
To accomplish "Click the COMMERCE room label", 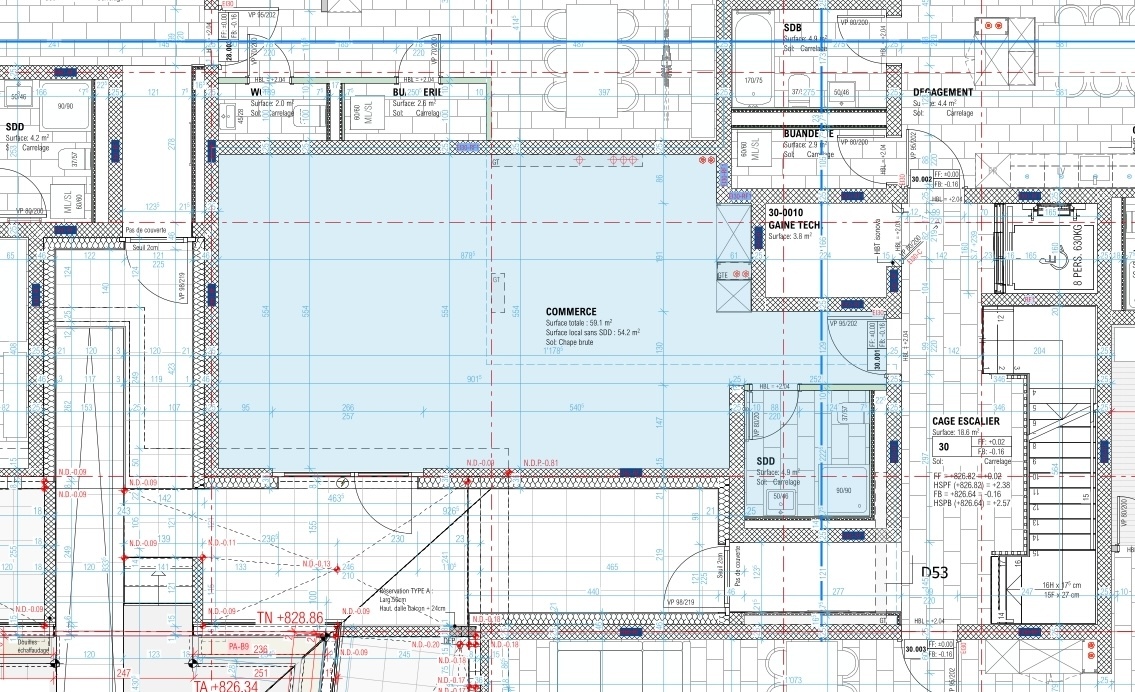I will tap(571, 312).
